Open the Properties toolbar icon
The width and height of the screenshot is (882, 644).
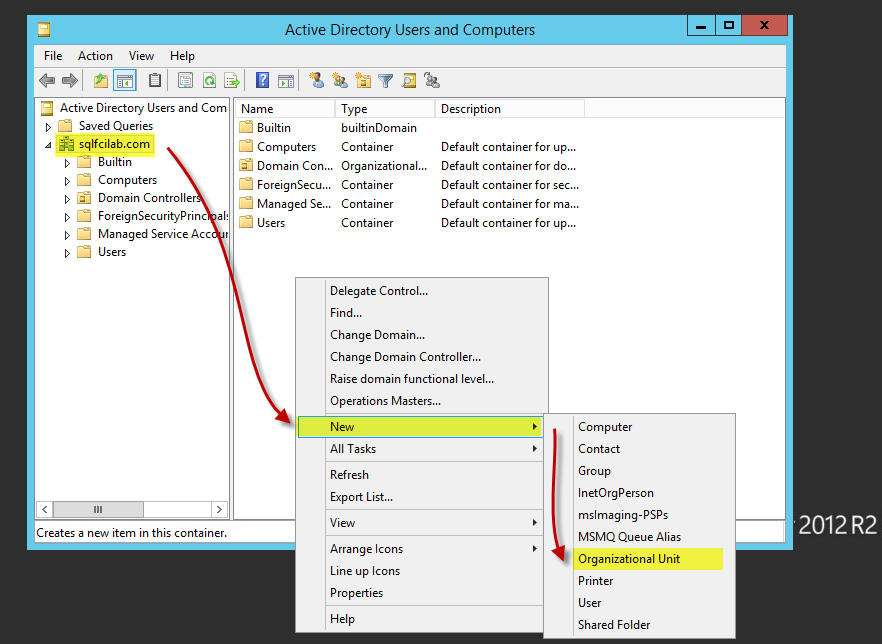pos(186,80)
